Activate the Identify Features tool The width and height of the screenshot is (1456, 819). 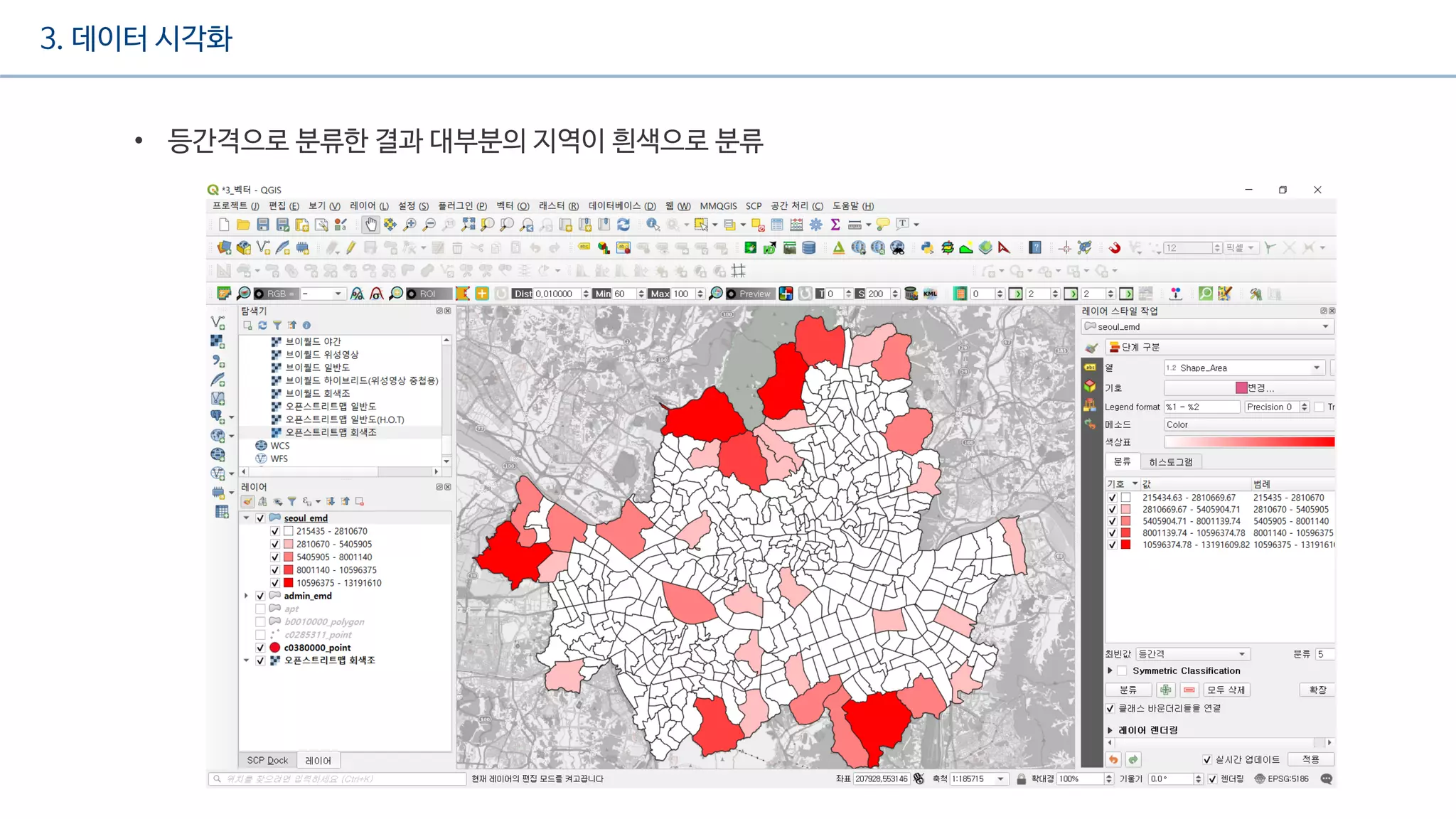(653, 225)
